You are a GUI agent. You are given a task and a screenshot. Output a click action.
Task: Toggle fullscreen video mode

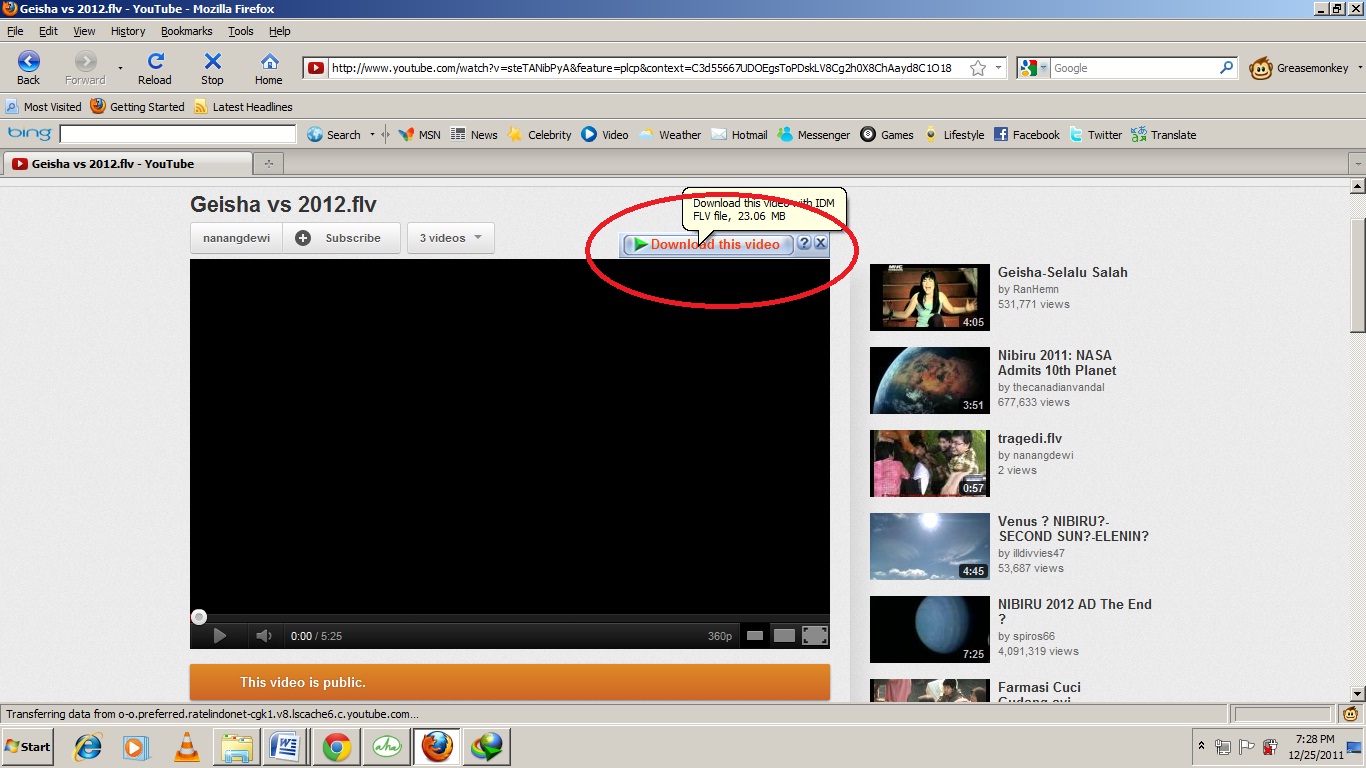(x=815, y=635)
